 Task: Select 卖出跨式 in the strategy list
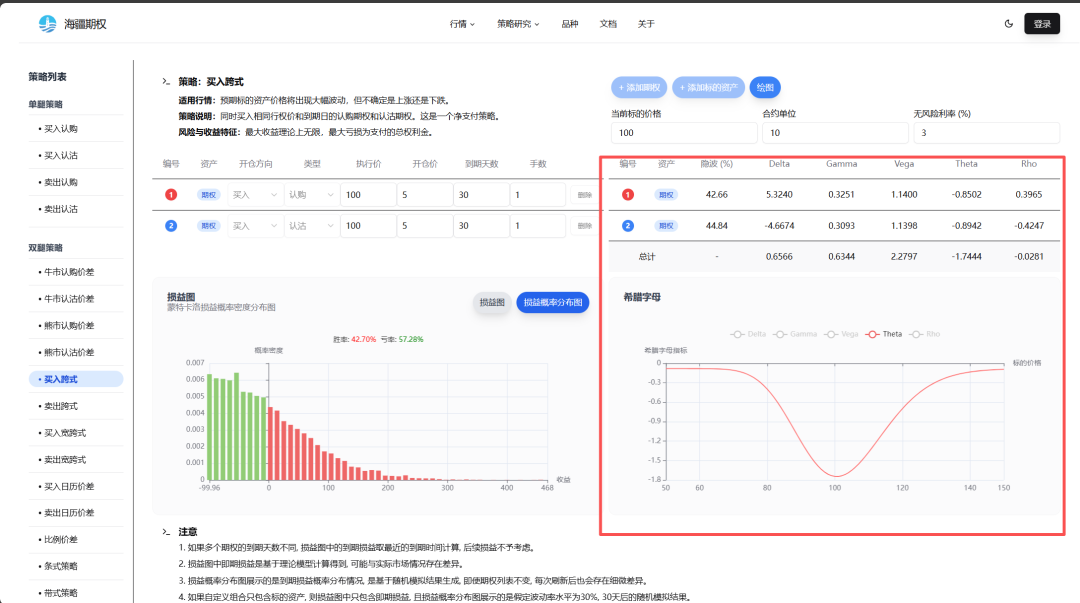click(61, 406)
